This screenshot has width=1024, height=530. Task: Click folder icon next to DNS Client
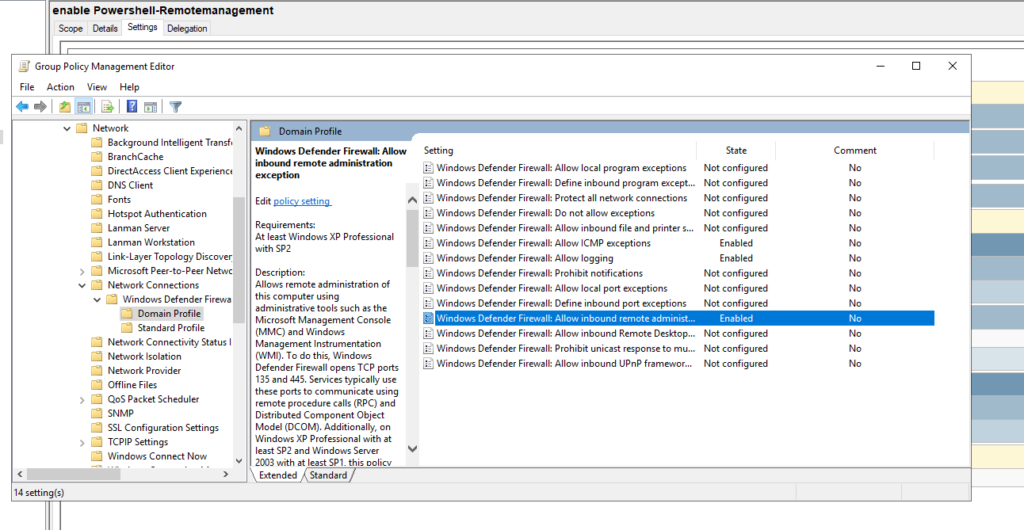tap(97, 185)
